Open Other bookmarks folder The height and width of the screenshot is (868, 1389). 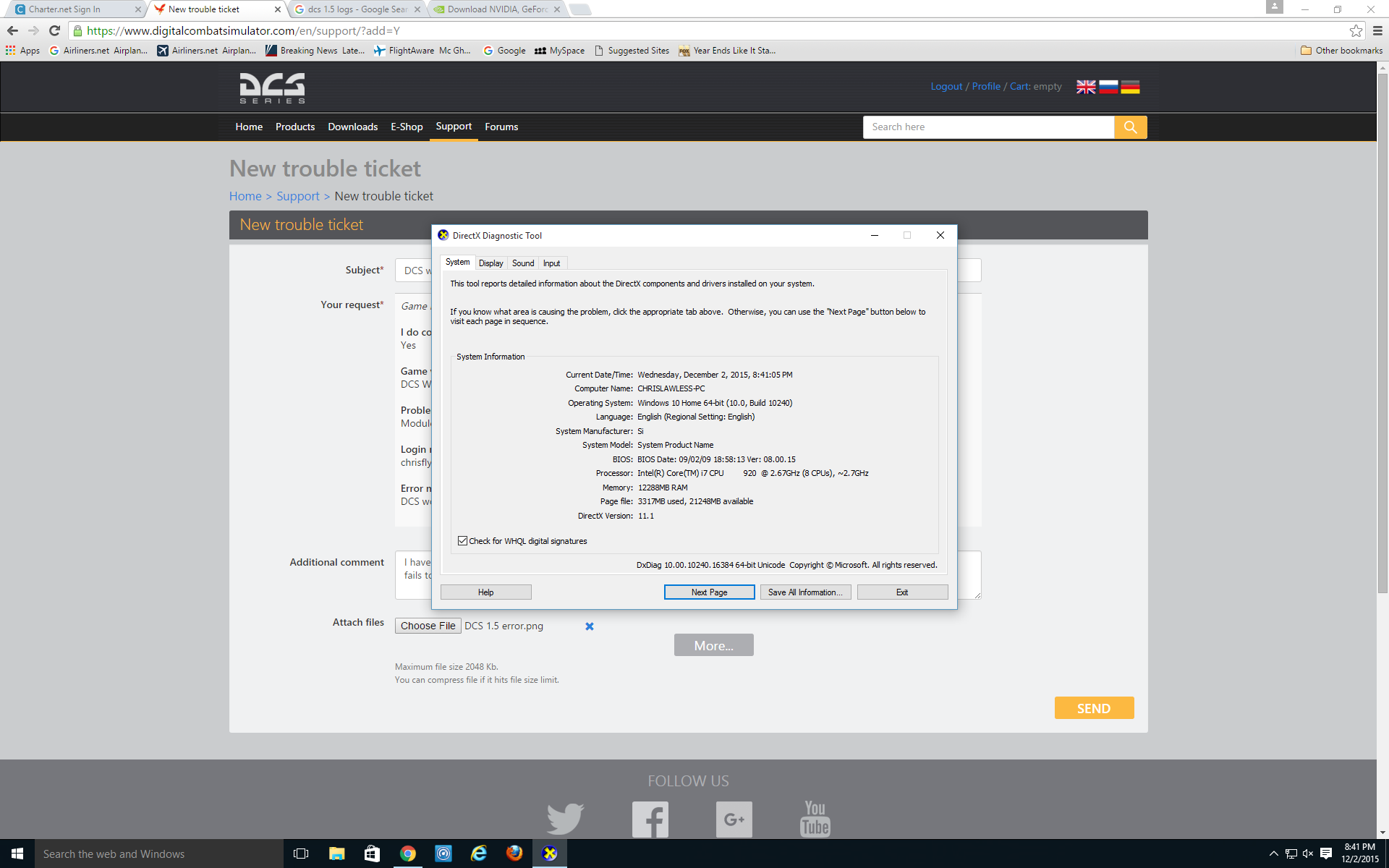point(1341,51)
